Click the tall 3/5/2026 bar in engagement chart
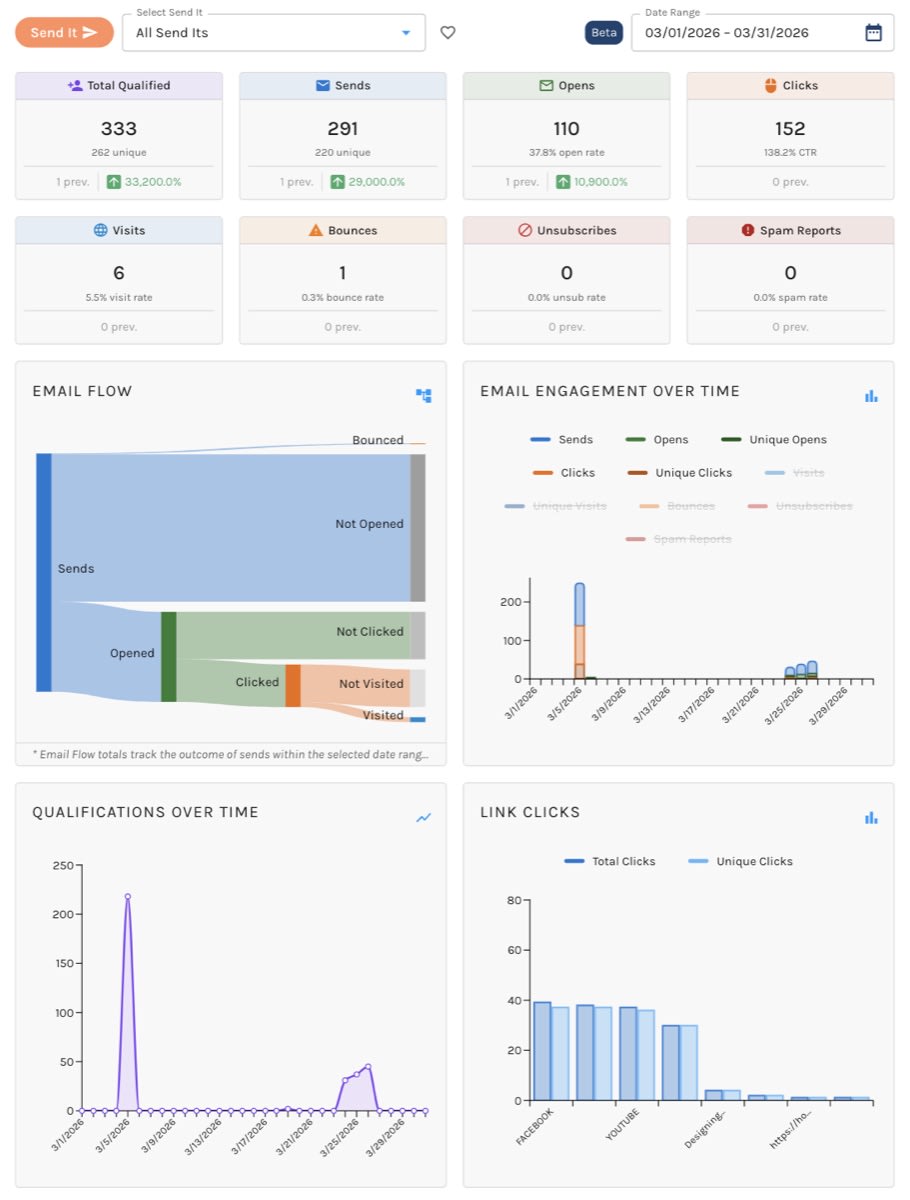The image size is (910, 1200). (579, 631)
